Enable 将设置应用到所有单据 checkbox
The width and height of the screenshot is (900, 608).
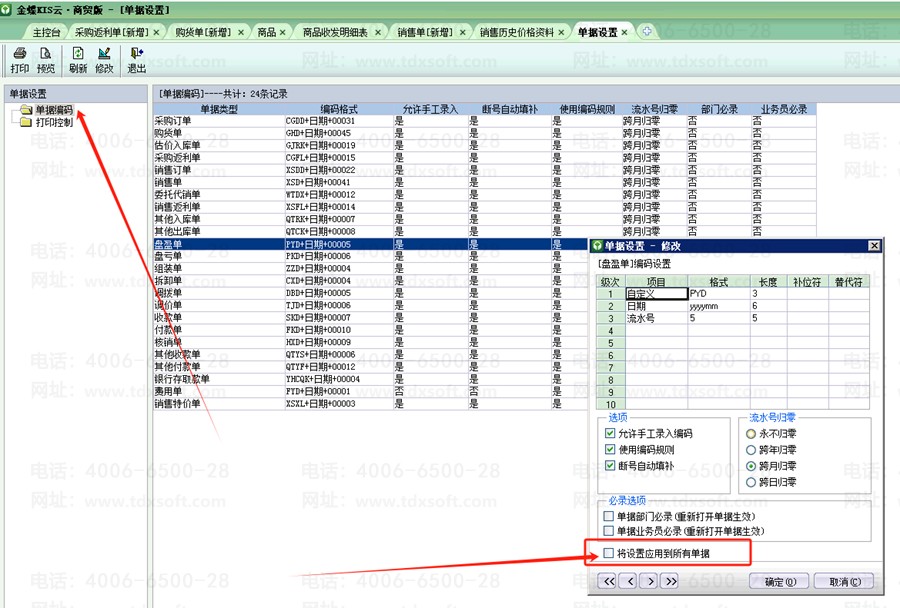[x=609, y=553]
